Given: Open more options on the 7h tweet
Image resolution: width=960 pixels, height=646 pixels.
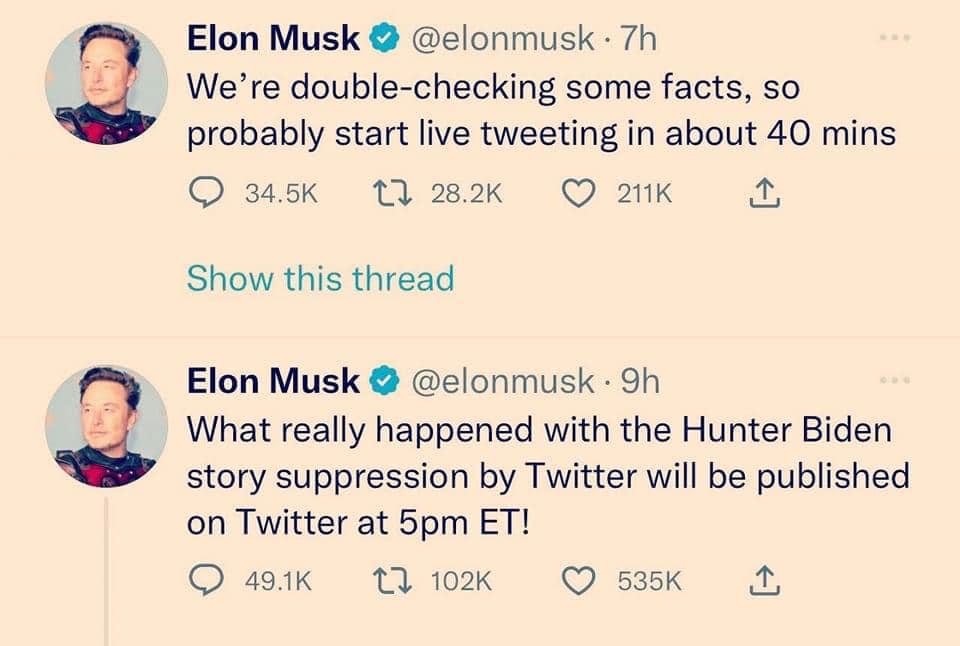Looking at the screenshot, I should [901, 37].
